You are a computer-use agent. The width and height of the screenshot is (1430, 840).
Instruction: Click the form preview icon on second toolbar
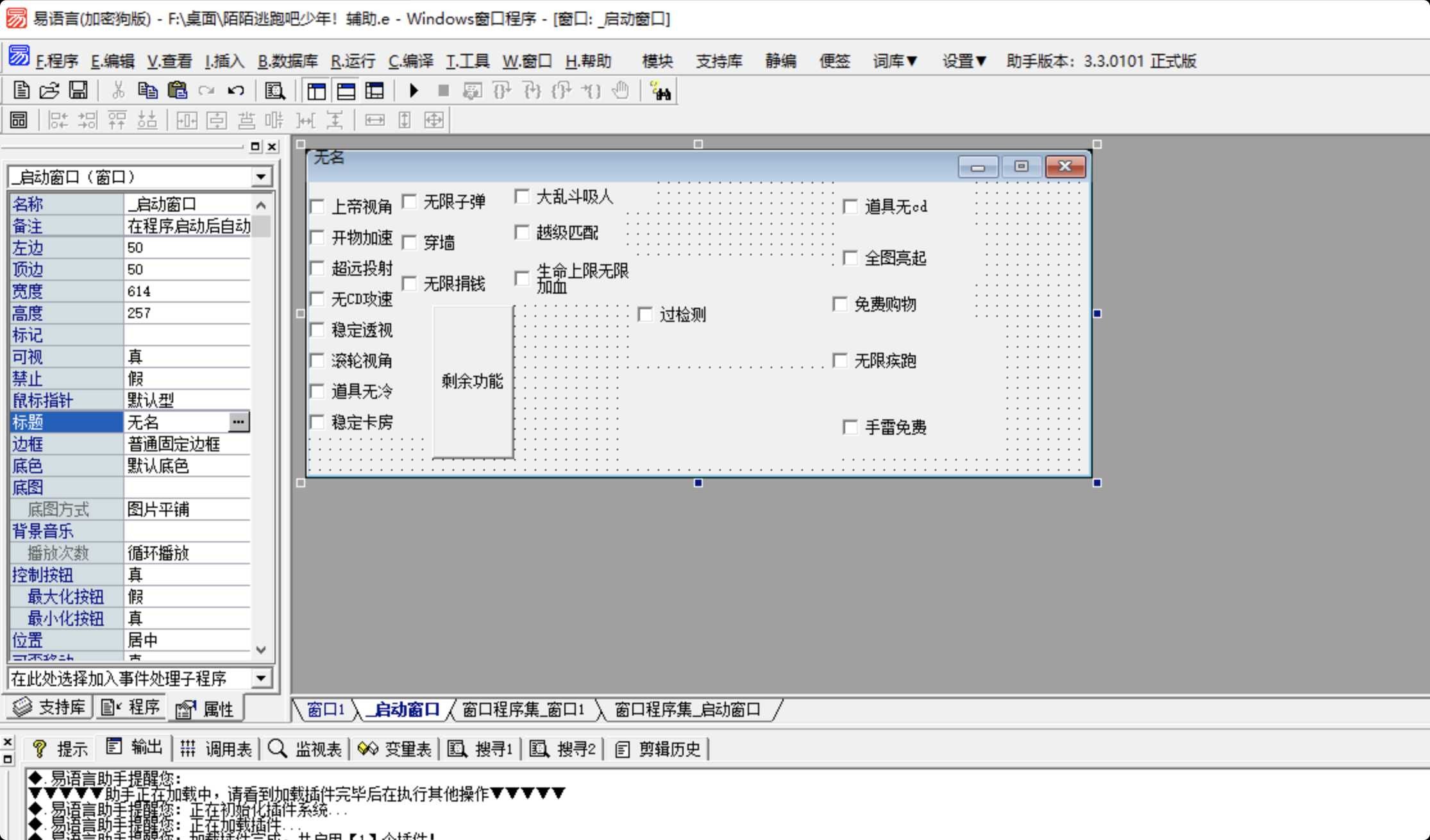coord(19,120)
